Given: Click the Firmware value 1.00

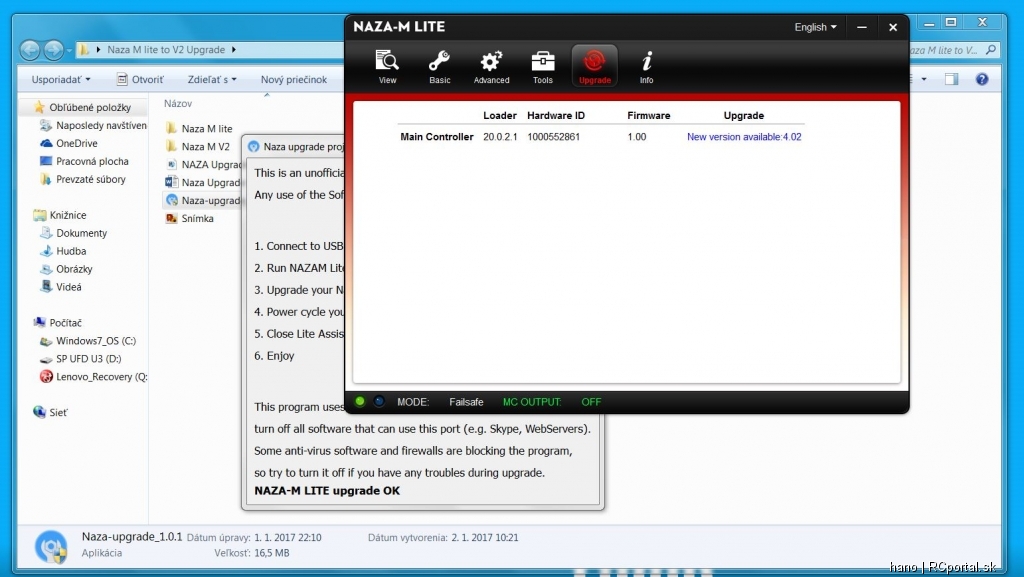Looking at the screenshot, I should (637, 137).
